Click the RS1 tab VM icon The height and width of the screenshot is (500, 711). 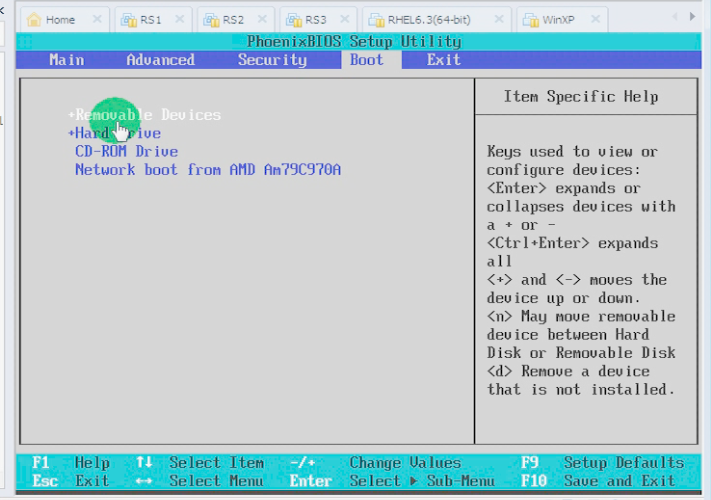click(x=129, y=20)
